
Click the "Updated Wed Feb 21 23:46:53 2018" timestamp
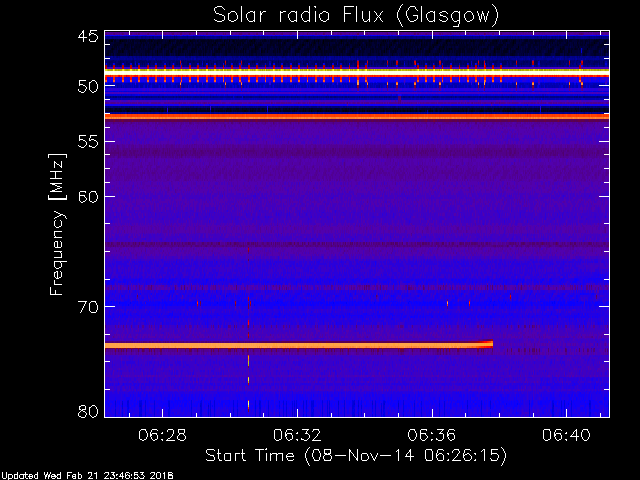[87, 476]
